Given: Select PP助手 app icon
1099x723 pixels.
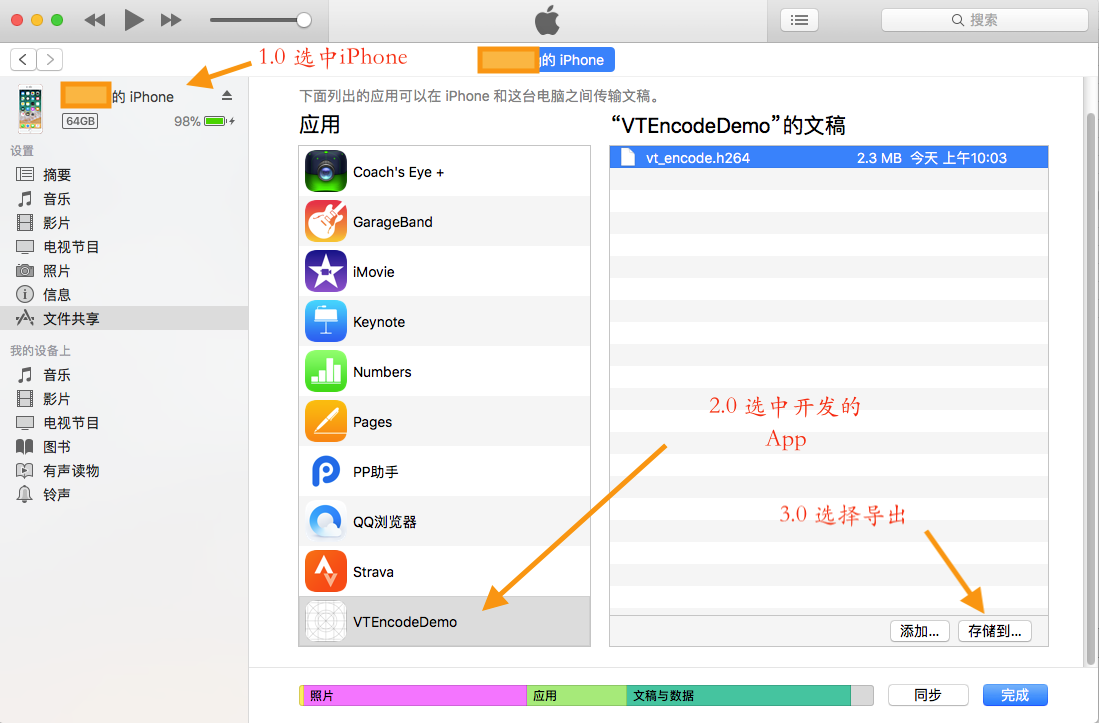Looking at the screenshot, I should 326,471.
